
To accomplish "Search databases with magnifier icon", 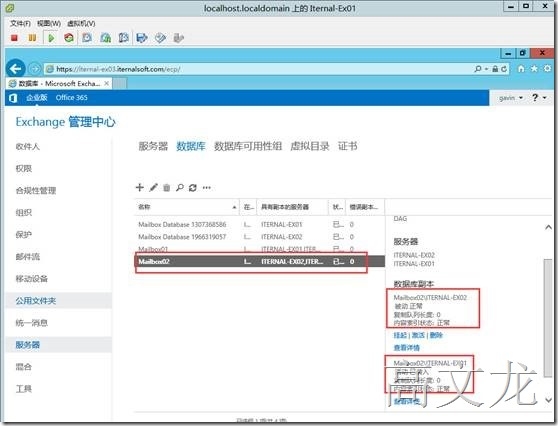I will coord(180,188).
